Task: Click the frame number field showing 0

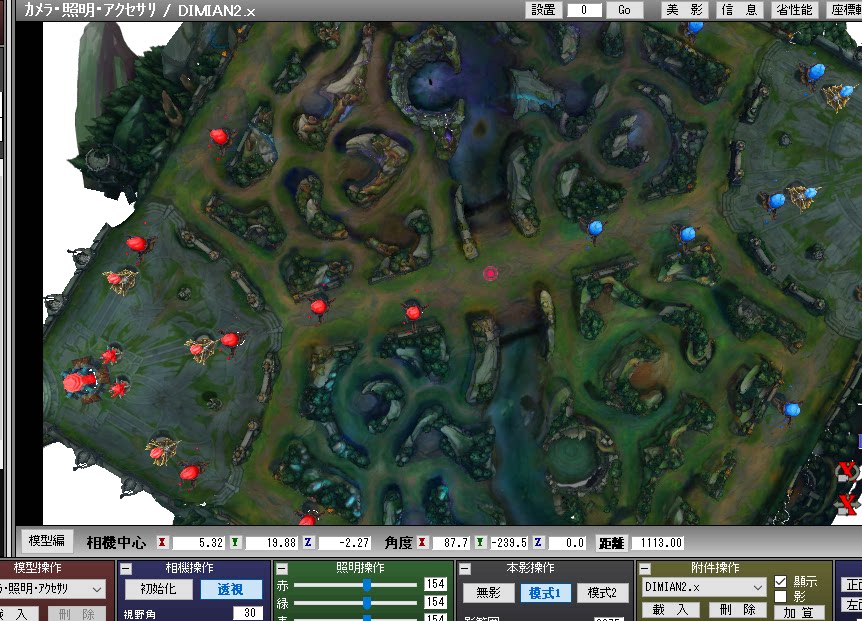Action: 584,10
